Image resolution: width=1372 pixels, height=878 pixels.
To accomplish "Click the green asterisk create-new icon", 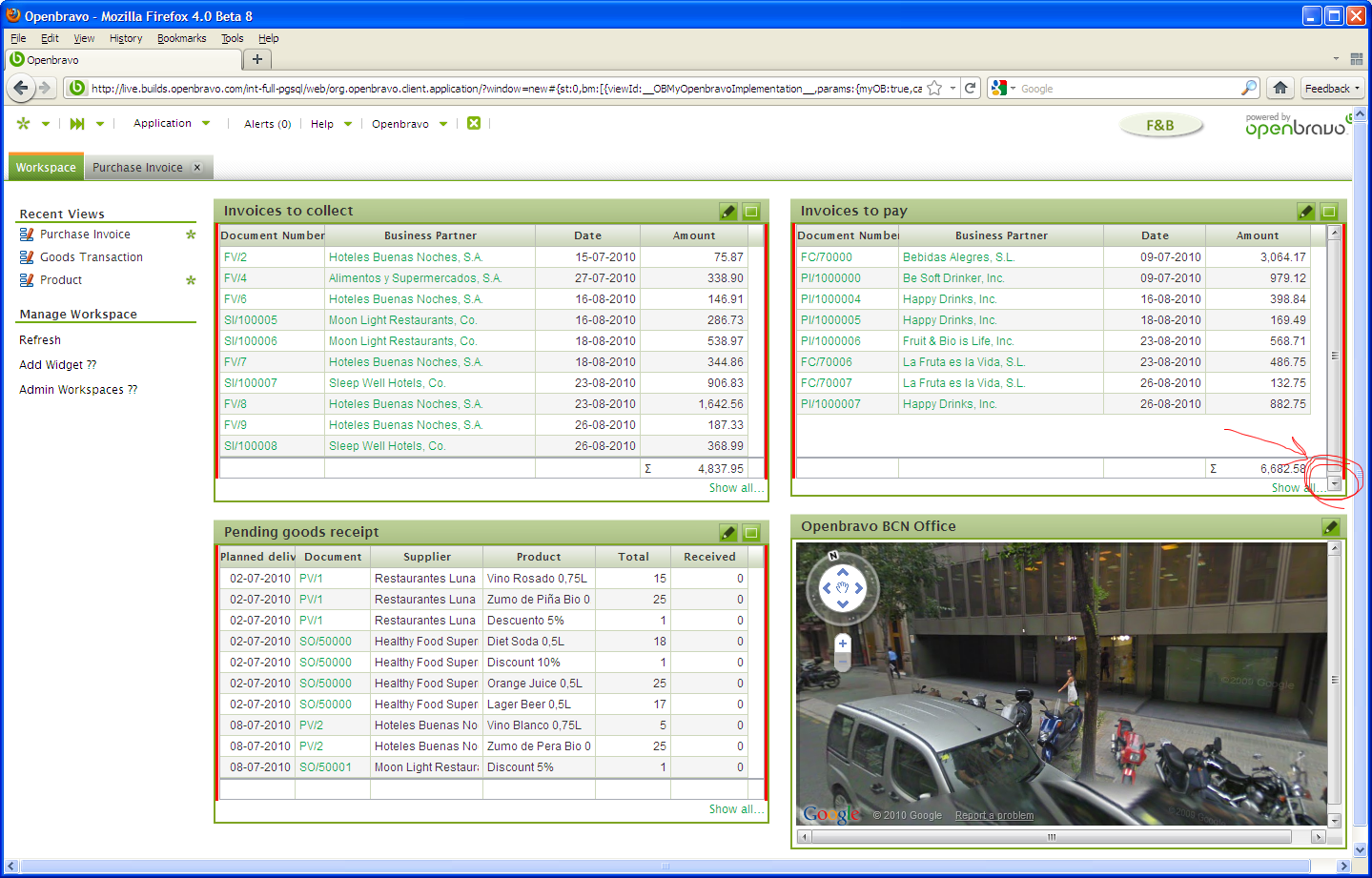I will [24, 123].
